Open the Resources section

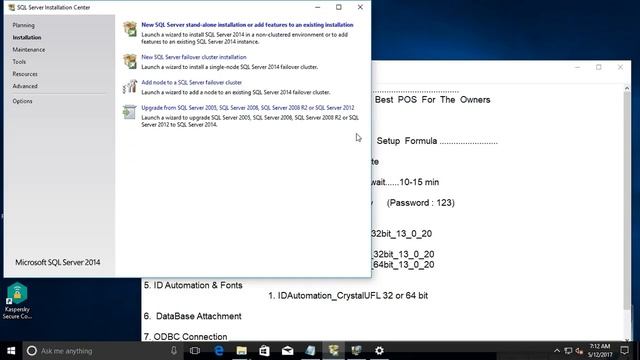click(25, 74)
